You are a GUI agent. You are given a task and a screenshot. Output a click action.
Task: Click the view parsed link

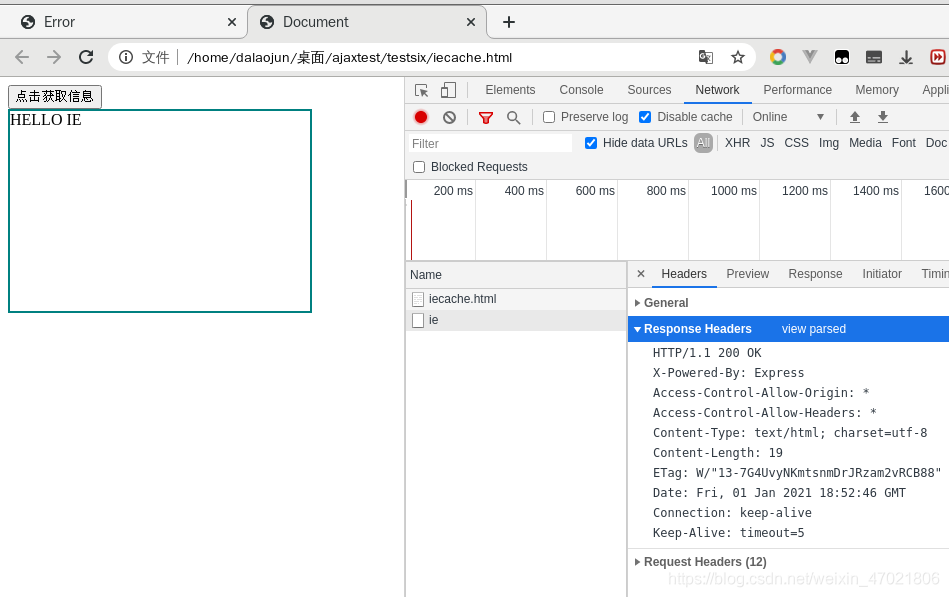pyautogui.click(x=813, y=329)
